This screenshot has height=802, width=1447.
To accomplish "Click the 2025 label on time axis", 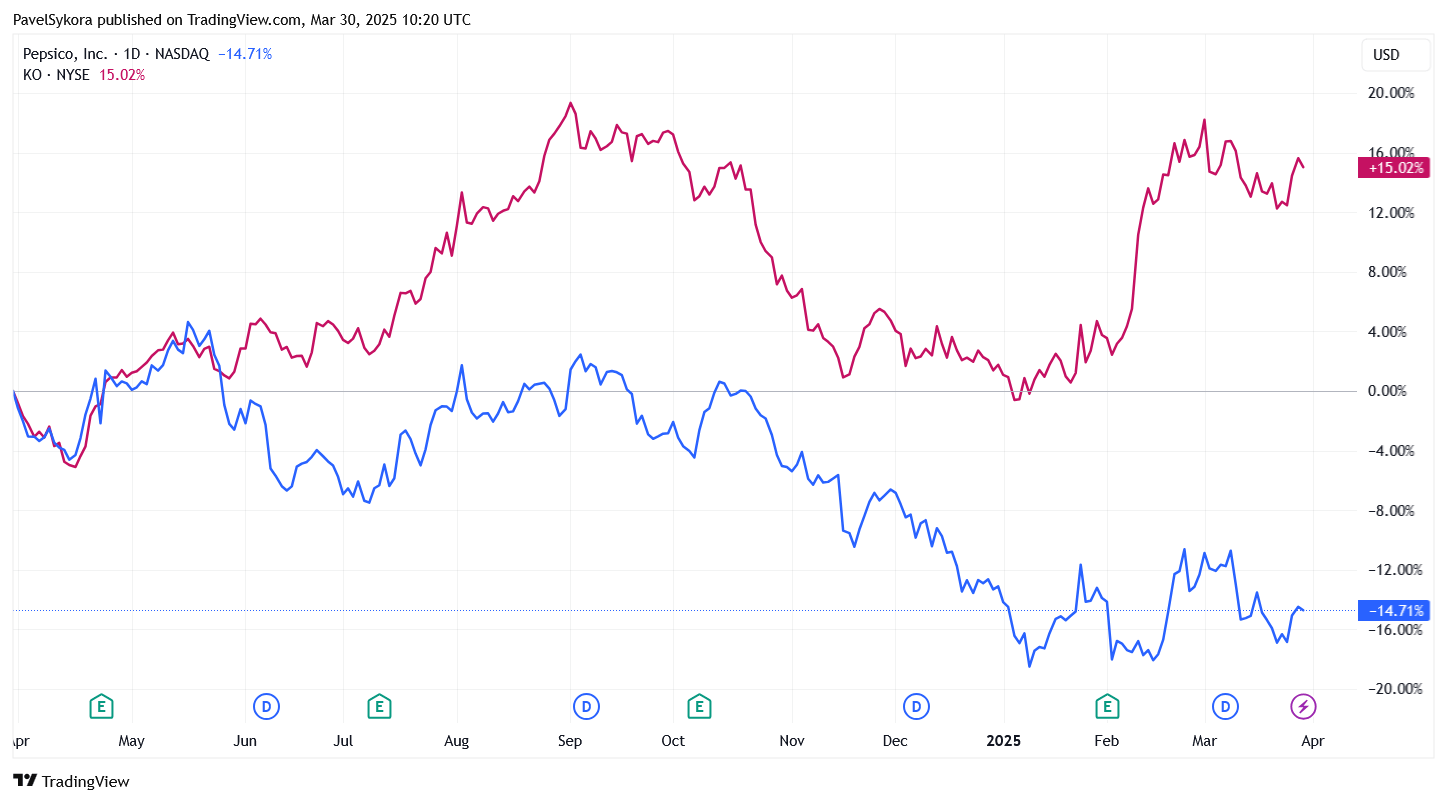I will [x=1003, y=741].
